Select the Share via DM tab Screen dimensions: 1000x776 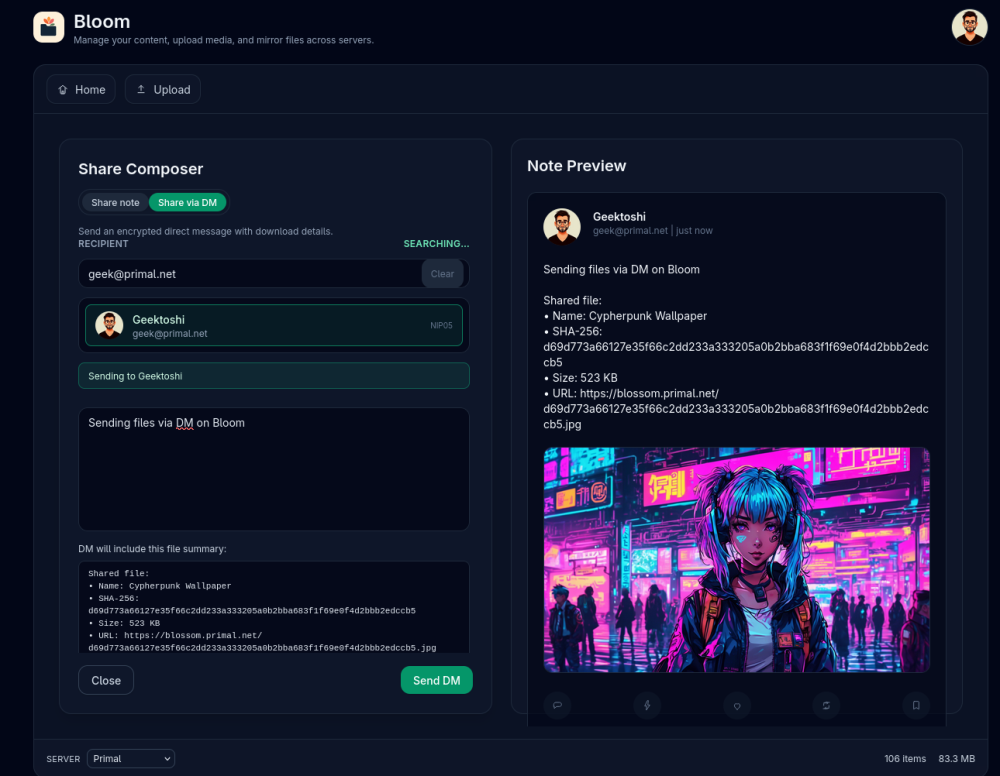coord(188,203)
